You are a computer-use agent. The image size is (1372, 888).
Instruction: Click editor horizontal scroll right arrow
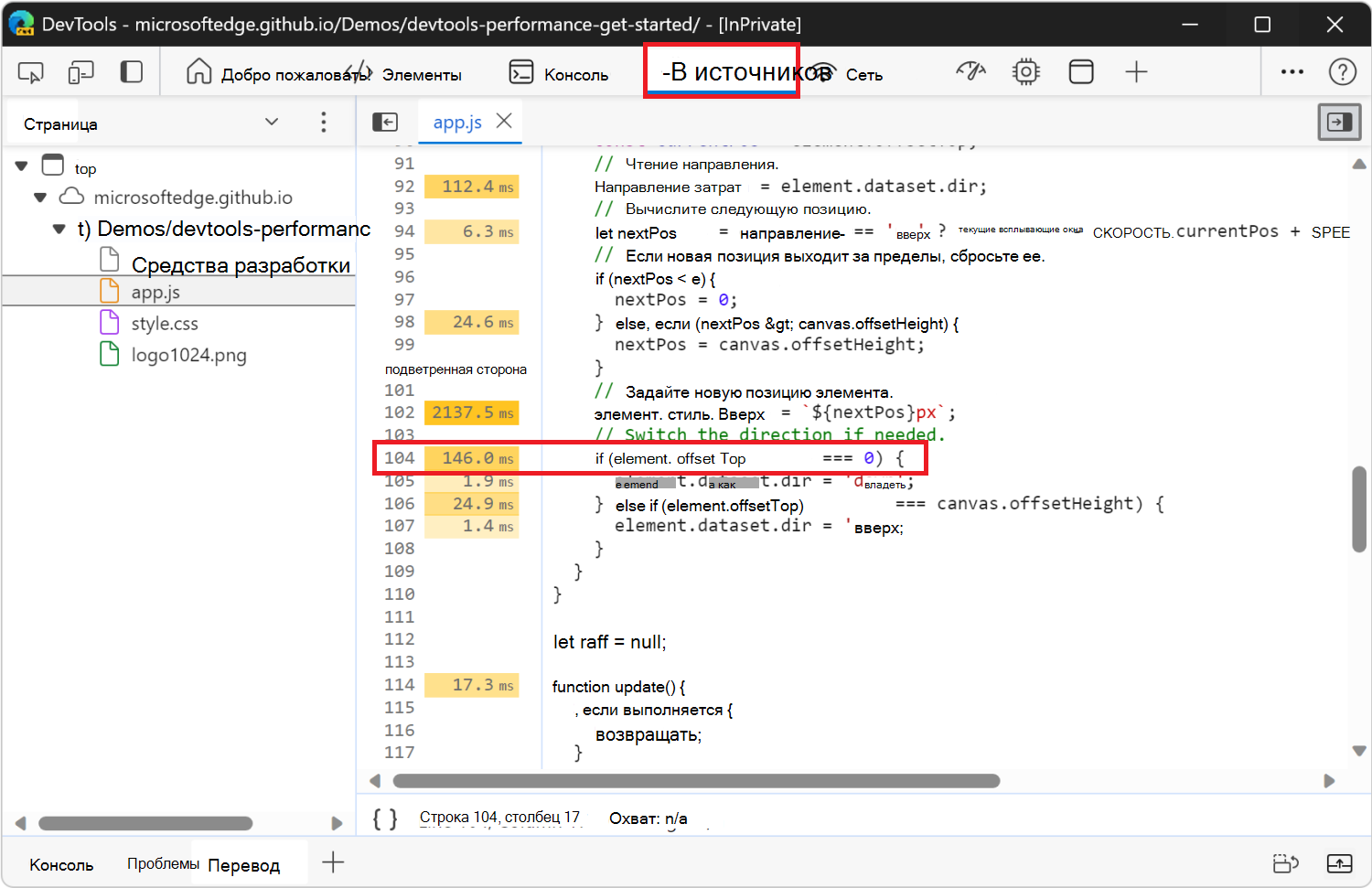click(x=1329, y=781)
